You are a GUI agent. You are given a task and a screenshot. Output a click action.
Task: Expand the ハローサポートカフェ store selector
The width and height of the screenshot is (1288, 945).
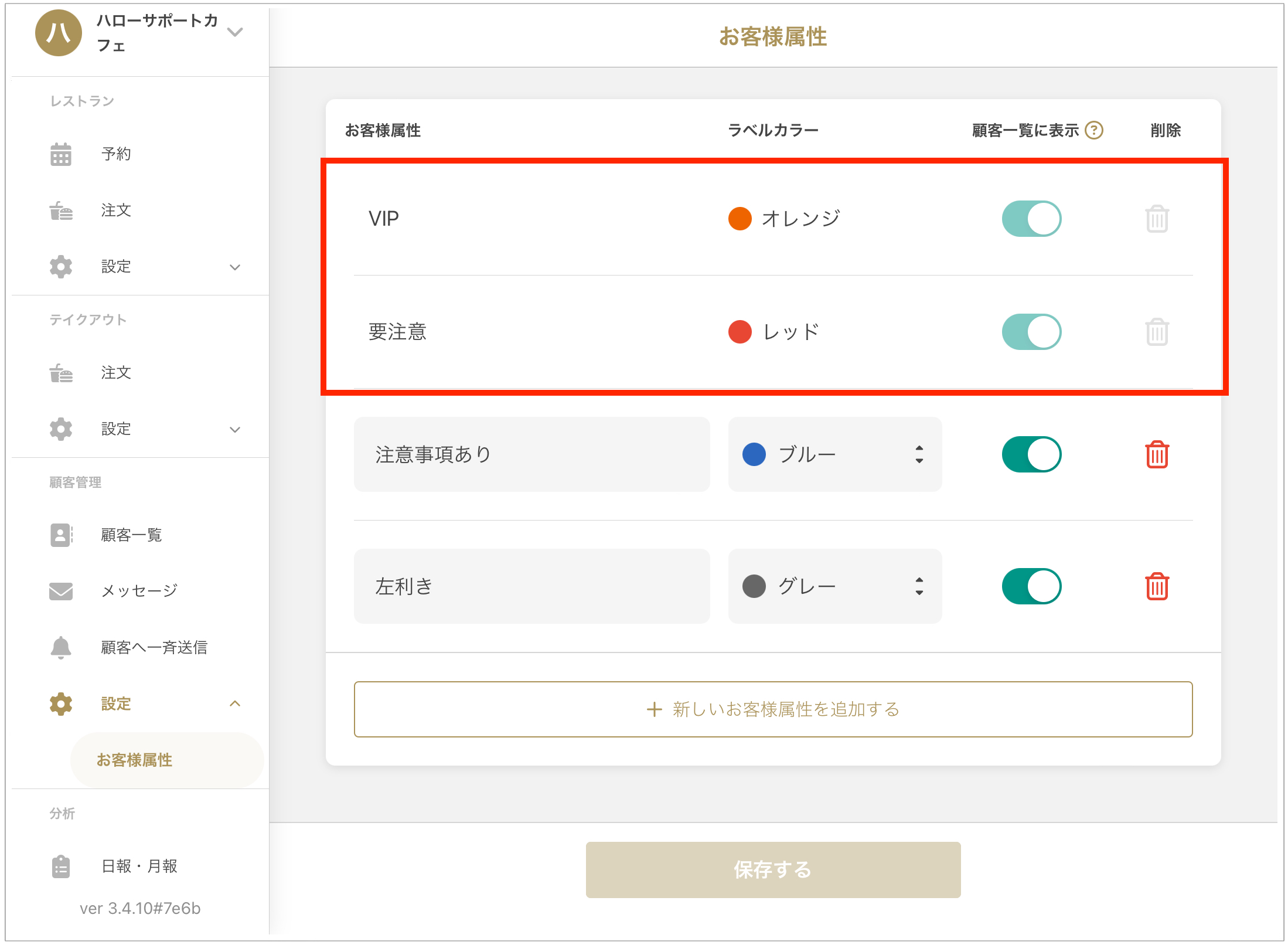(235, 32)
